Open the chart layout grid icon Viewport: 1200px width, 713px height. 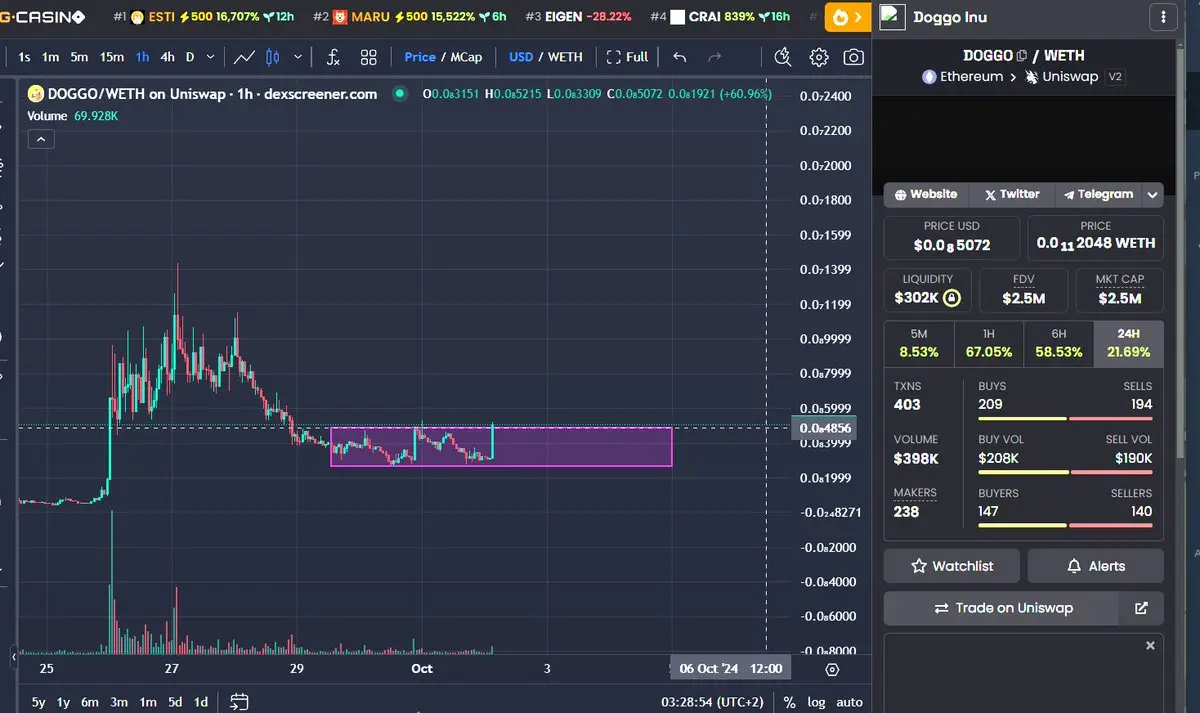tap(369, 57)
